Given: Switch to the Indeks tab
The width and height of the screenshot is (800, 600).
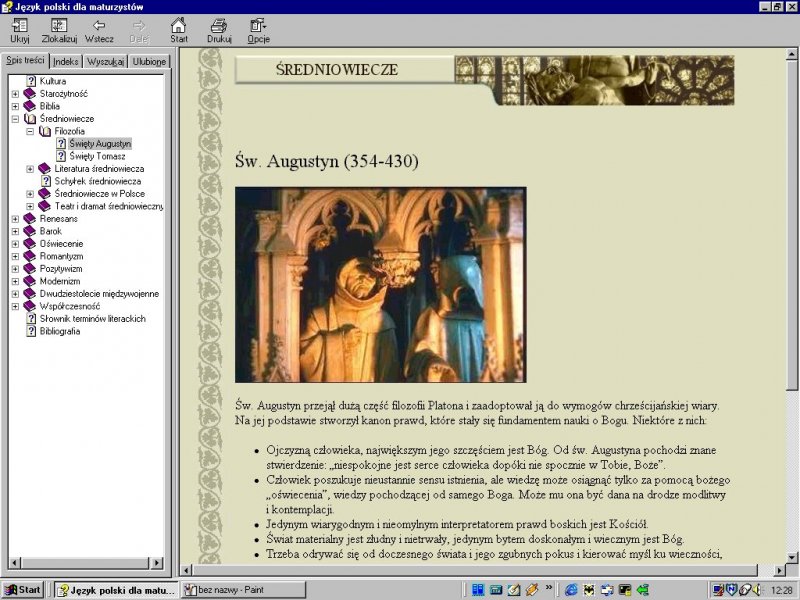Looking at the screenshot, I should (66, 61).
